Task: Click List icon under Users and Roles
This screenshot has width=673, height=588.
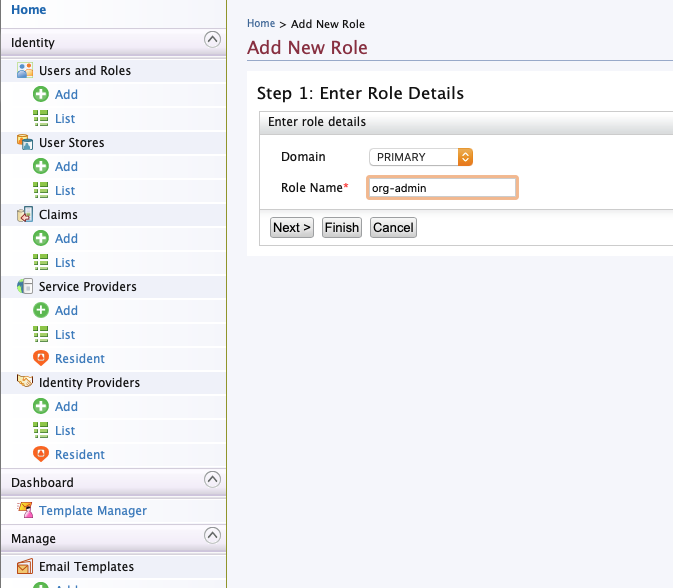Action: tap(41, 118)
